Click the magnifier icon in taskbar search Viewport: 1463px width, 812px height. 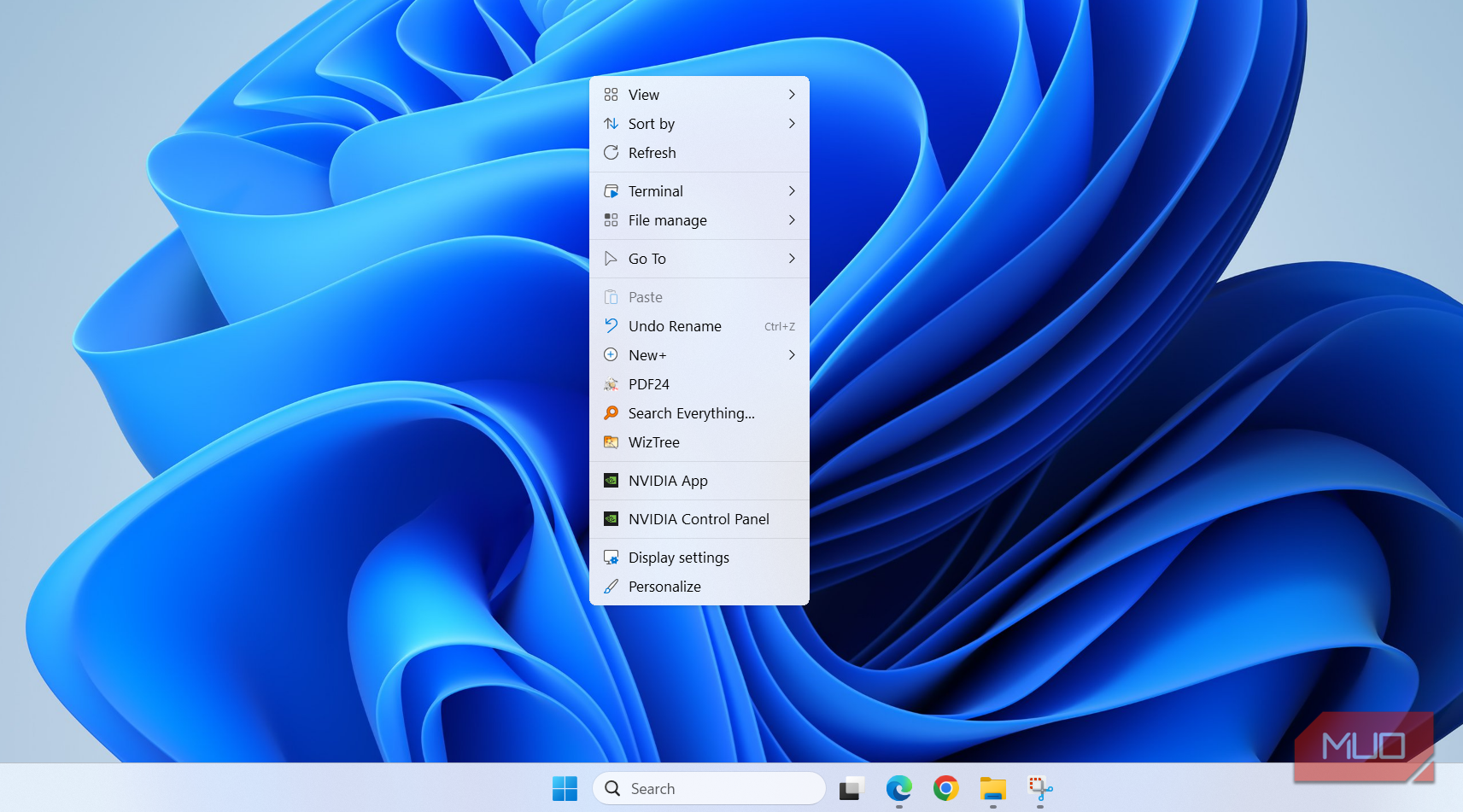pos(612,789)
